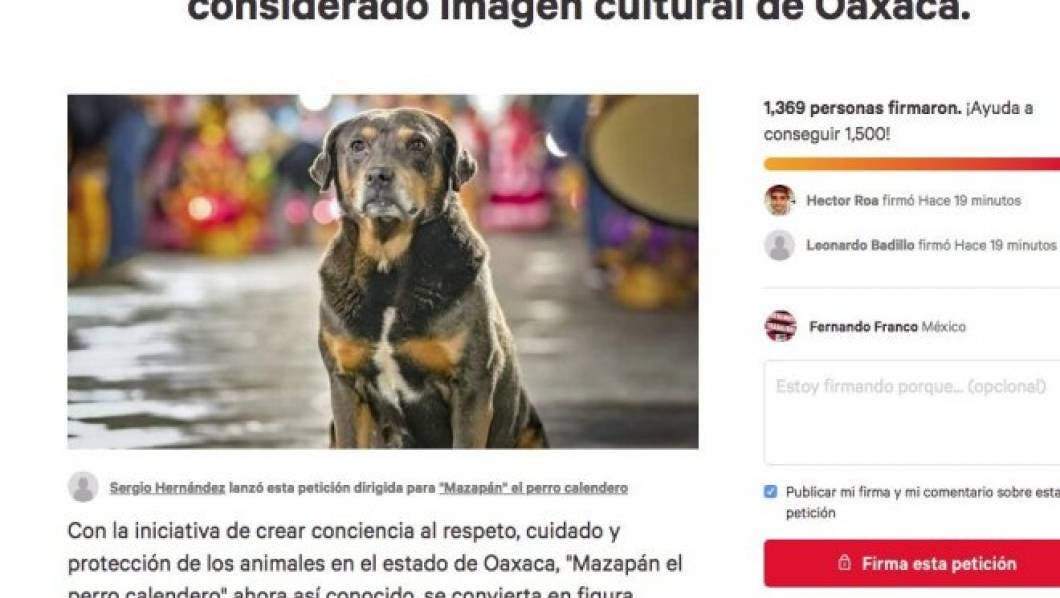Viewport: 1060px width, 598px height.
Task: Click the 'México' location label
Action: click(x=944, y=327)
